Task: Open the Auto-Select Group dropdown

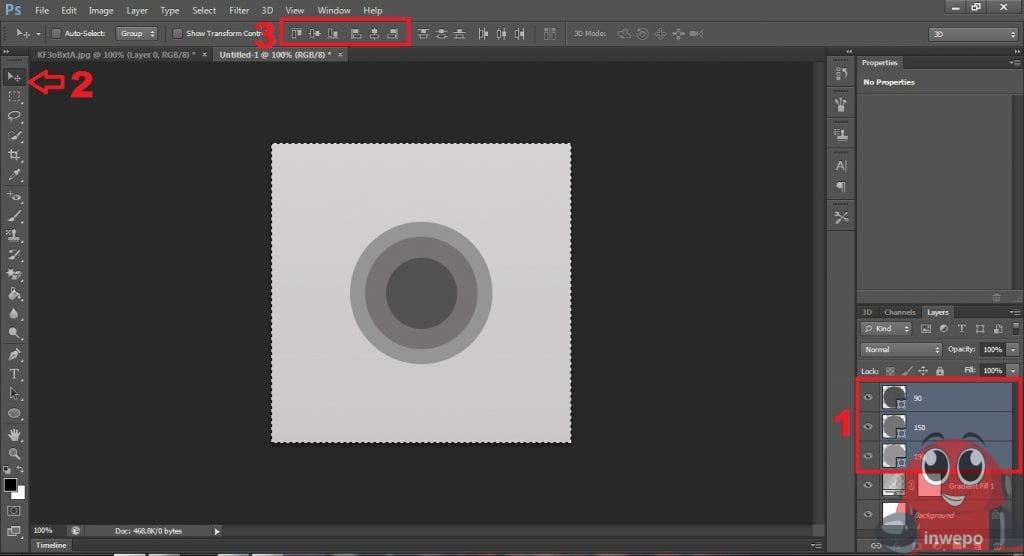Action: [136, 33]
